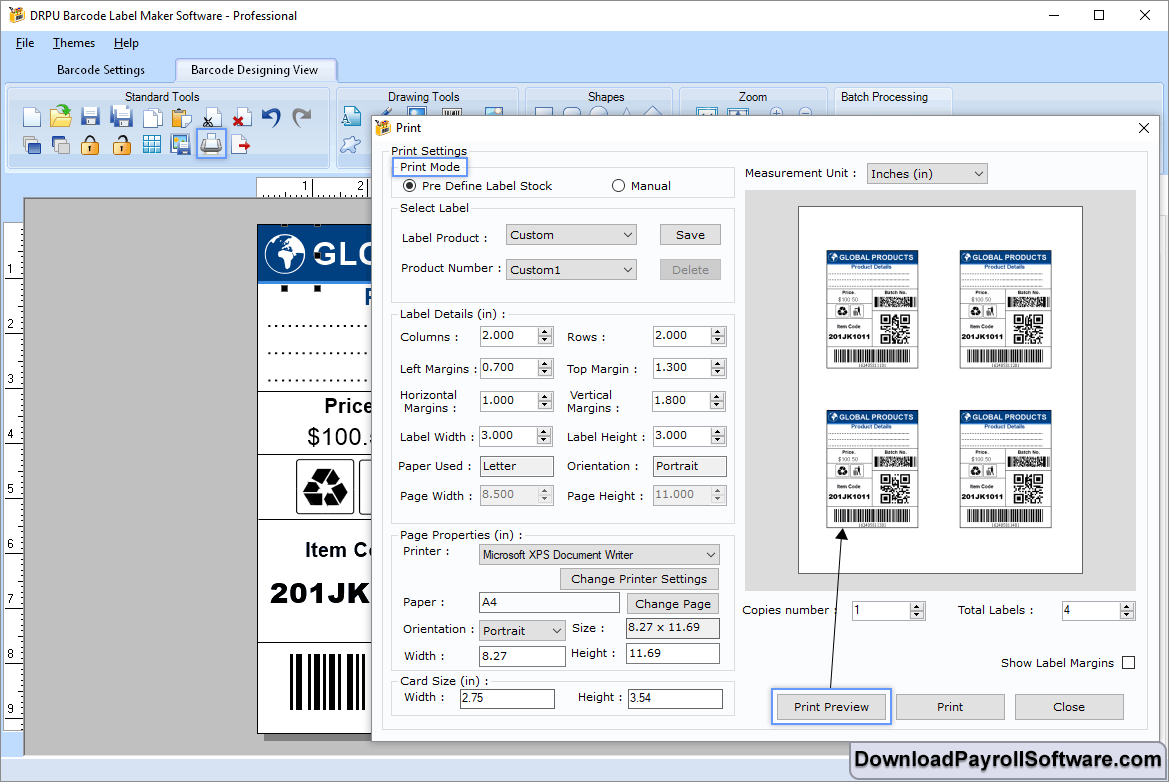Click the top-left label preview thumbnail
The height and width of the screenshot is (782, 1169).
(x=872, y=309)
